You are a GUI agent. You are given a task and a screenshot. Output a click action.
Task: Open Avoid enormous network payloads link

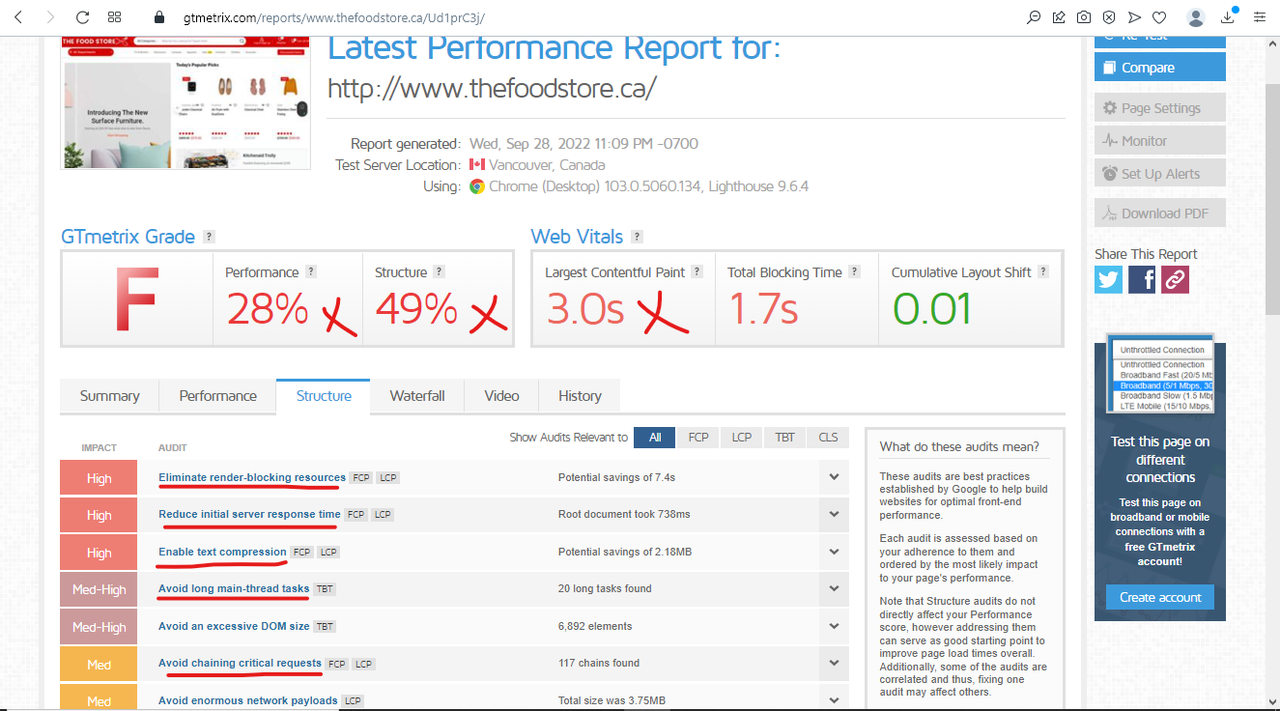coord(248,701)
